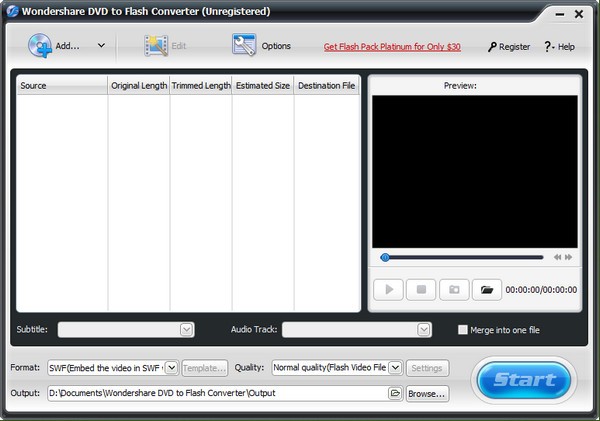
Task: Click Destination File column header
Action: (327, 85)
